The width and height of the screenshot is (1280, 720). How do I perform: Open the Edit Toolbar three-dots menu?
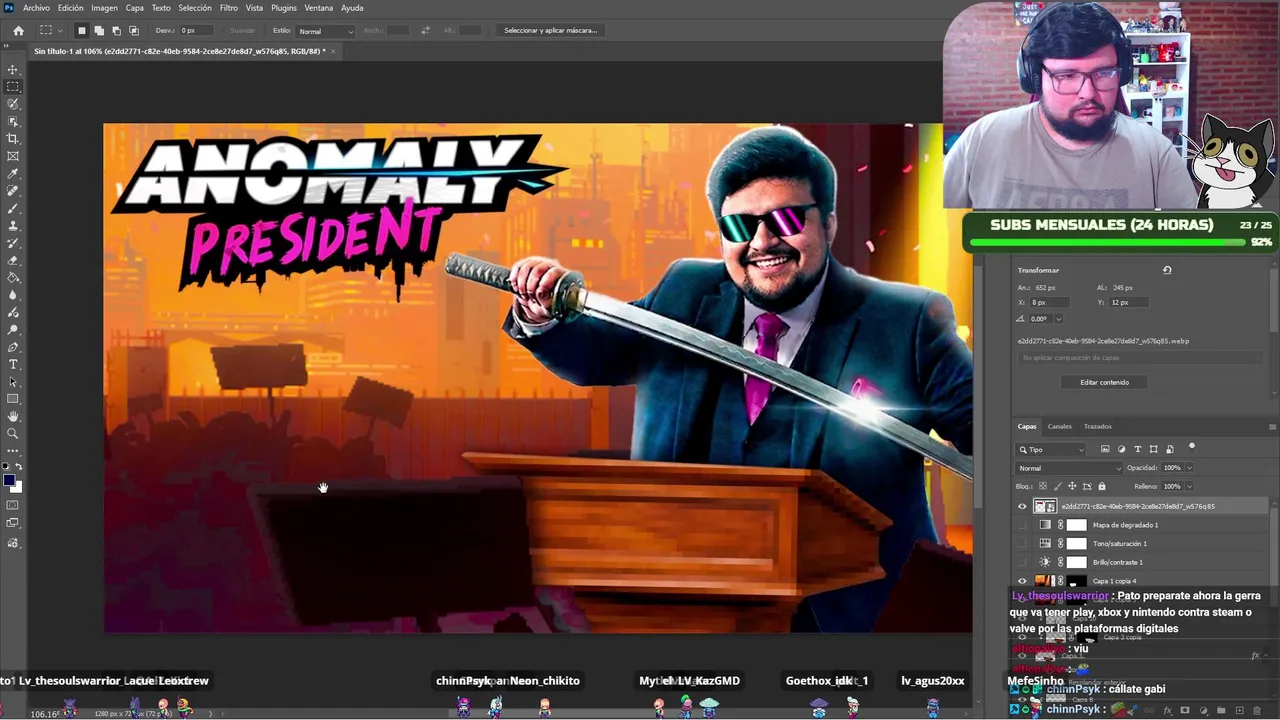point(13,451)
